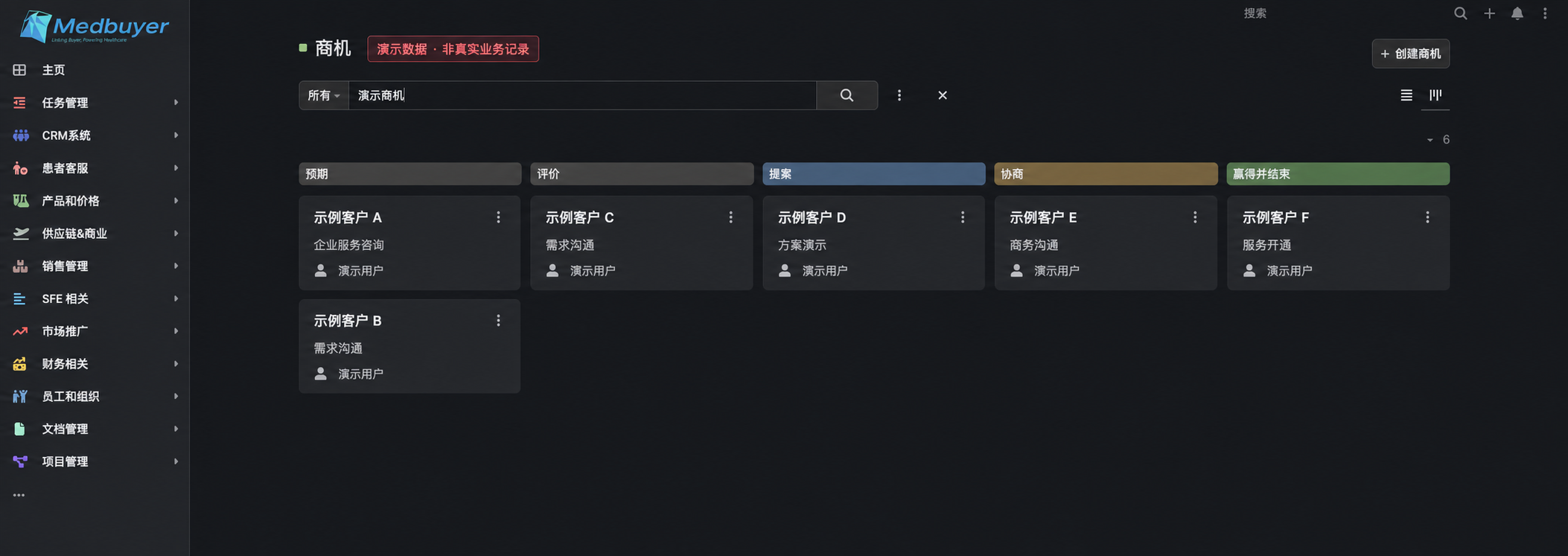1568x556 pixels.
Task: Open the 主页 home icon
Action: [19, 70]
